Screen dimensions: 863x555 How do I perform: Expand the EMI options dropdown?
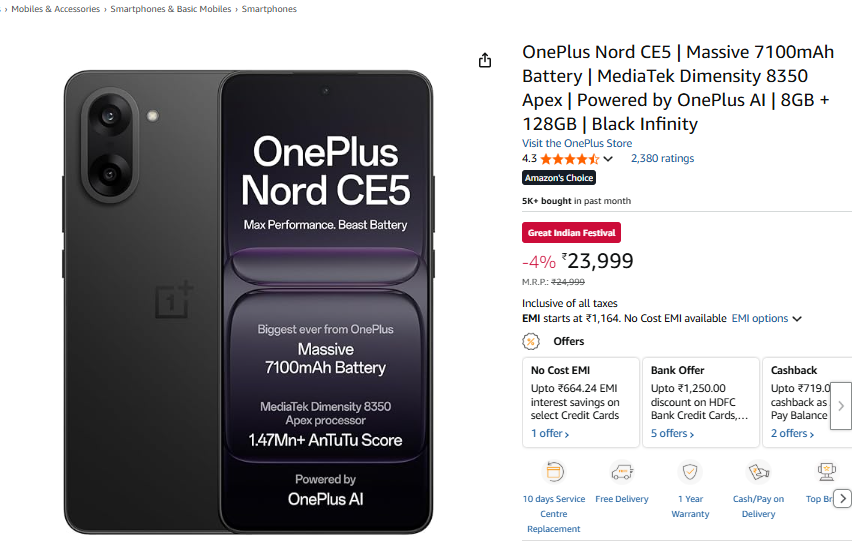tap(767, 319)
